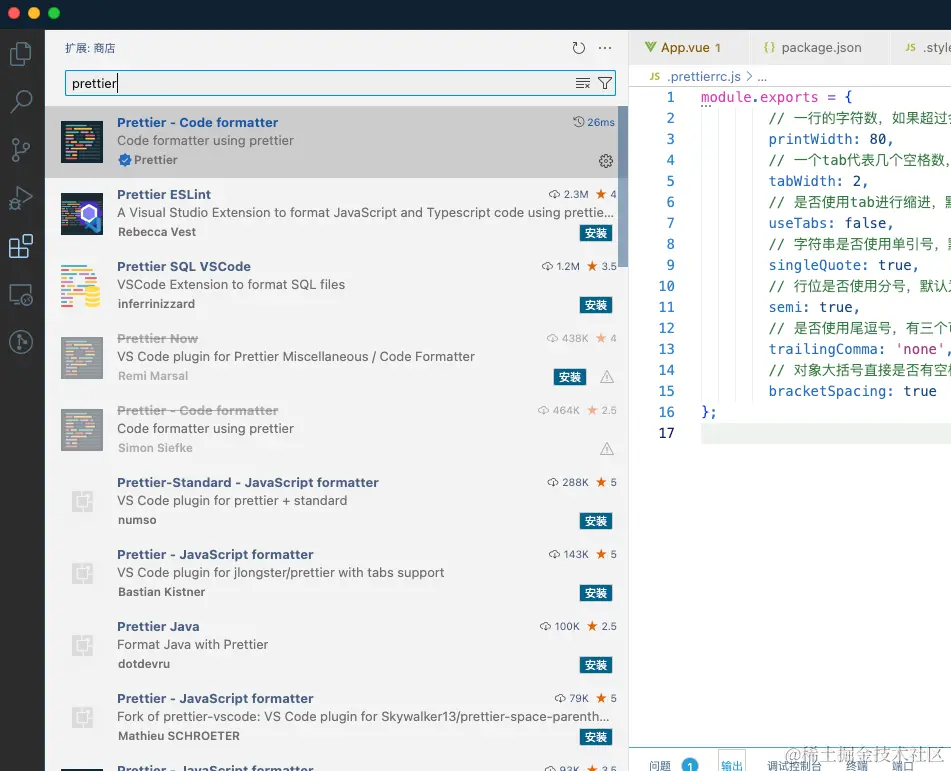Install the Prettier ESLint extension

pos(596,233)
